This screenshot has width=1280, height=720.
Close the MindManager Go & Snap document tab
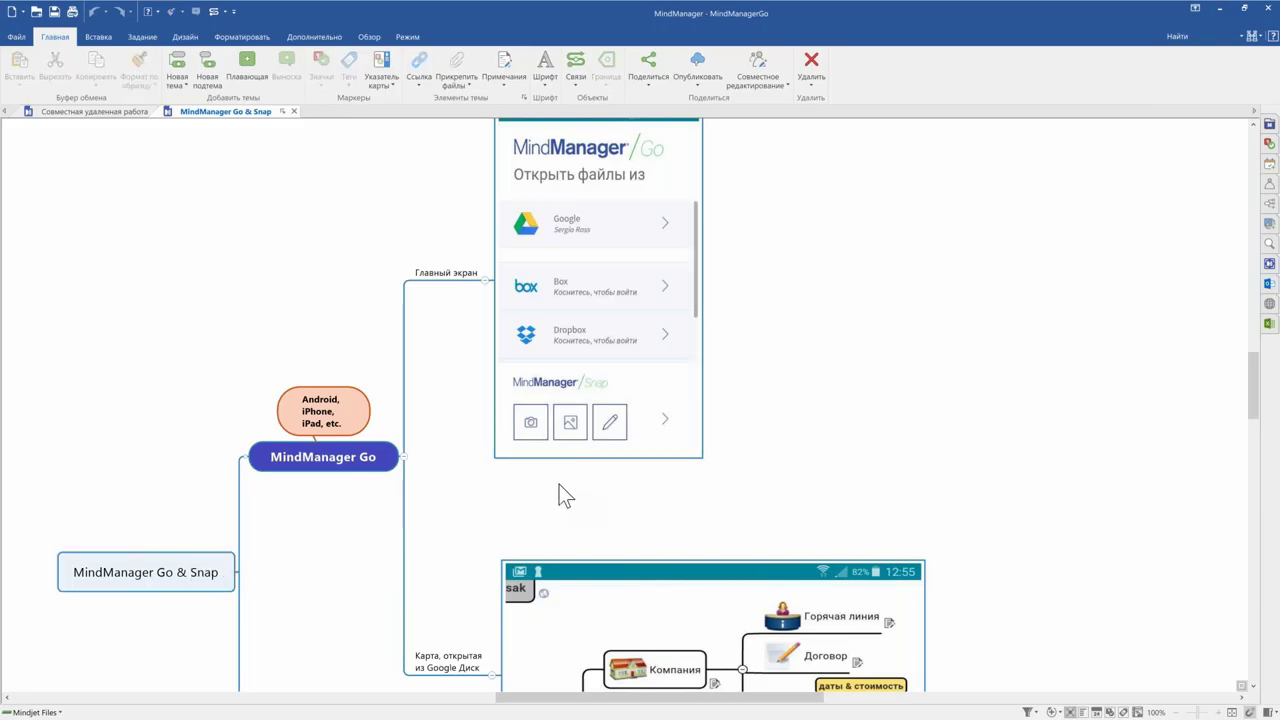point(294,111)
